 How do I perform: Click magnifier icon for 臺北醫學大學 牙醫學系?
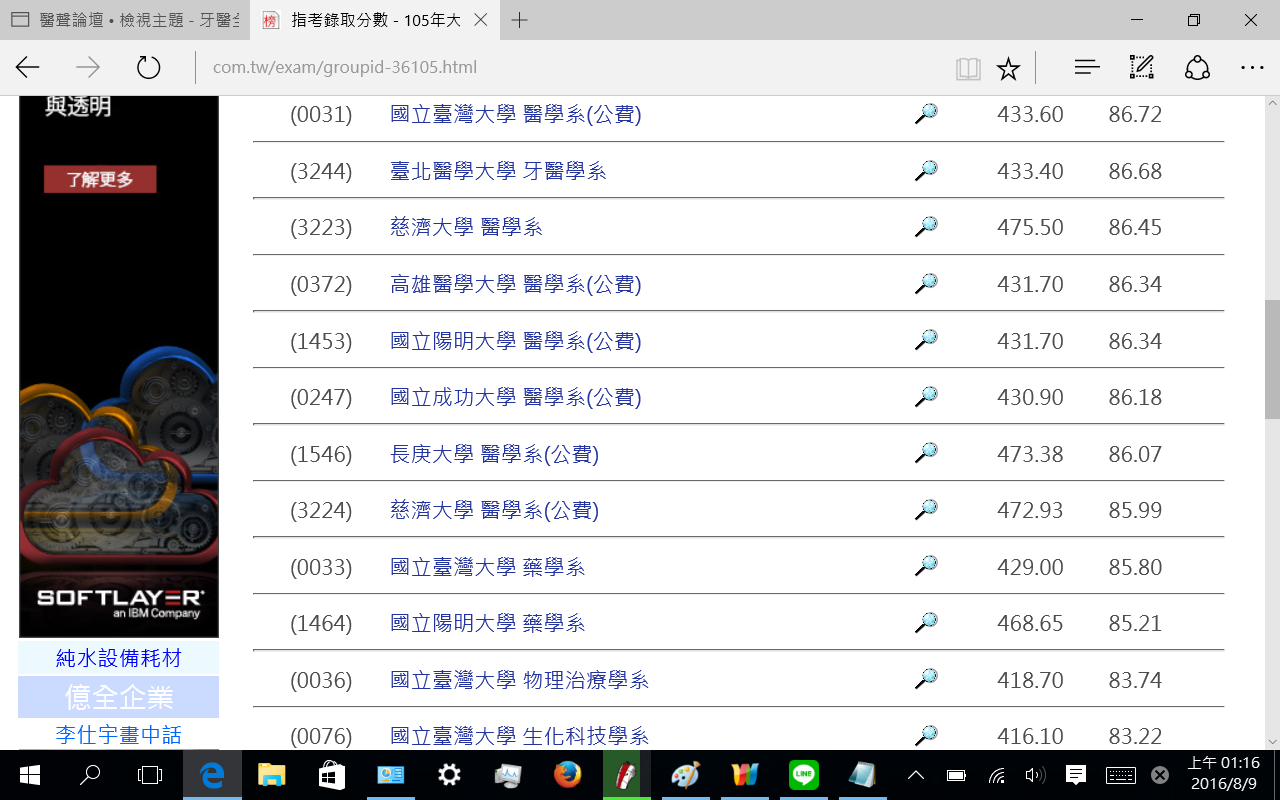(x=926, y=171)
